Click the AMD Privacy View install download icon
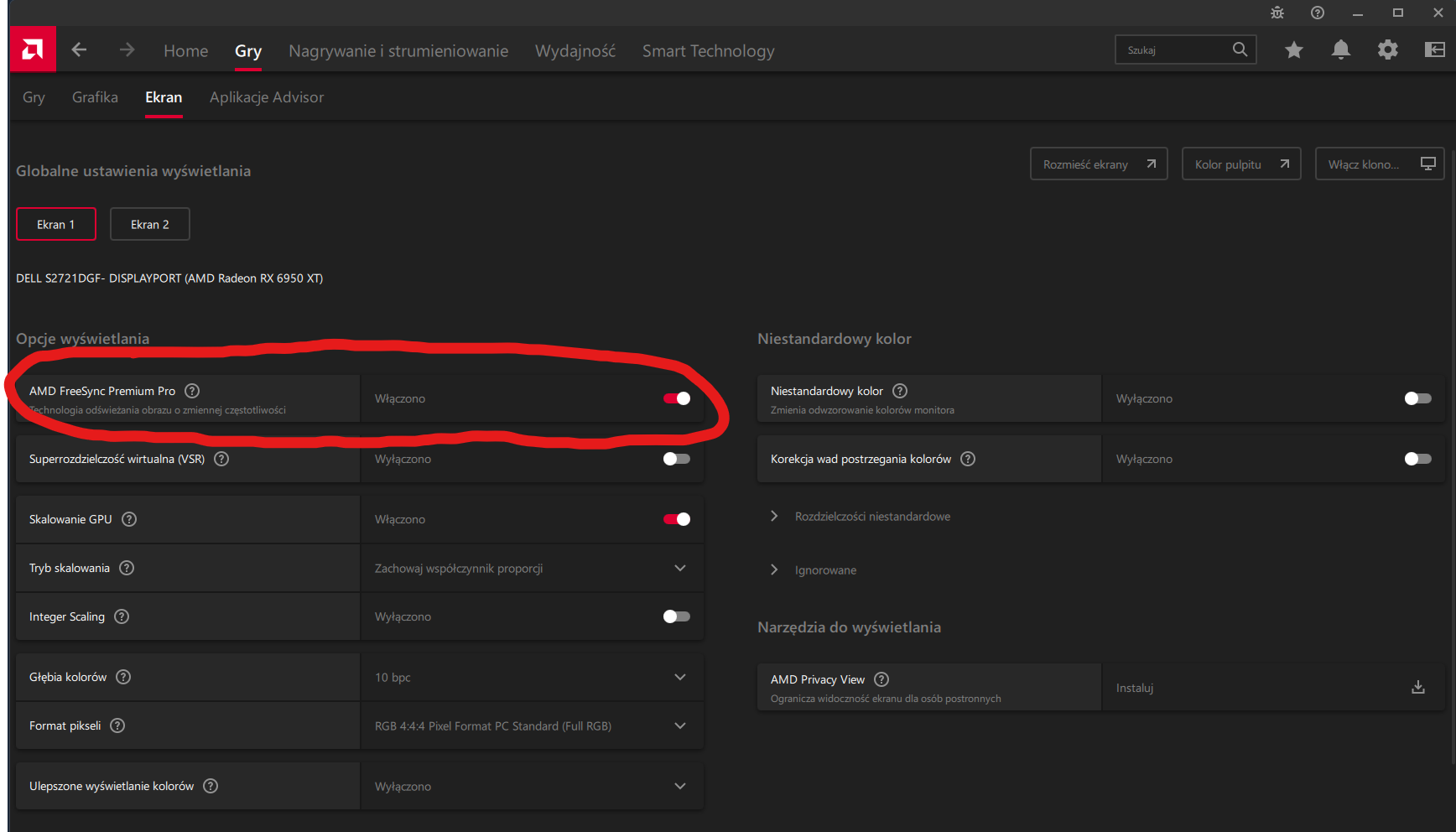The image size is (1456, 832). [1418, 688]
